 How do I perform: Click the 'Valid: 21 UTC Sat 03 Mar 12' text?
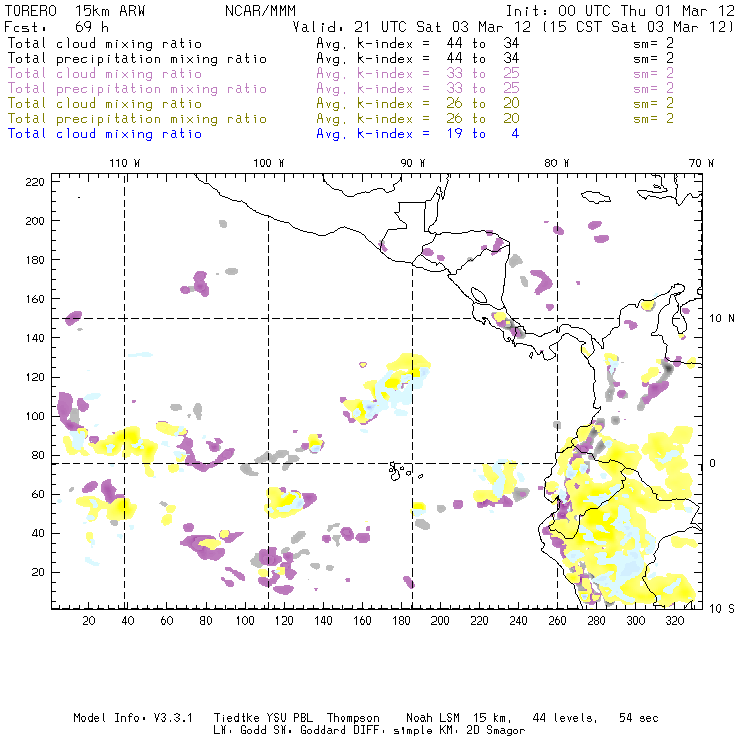click(x=412, y=27)
